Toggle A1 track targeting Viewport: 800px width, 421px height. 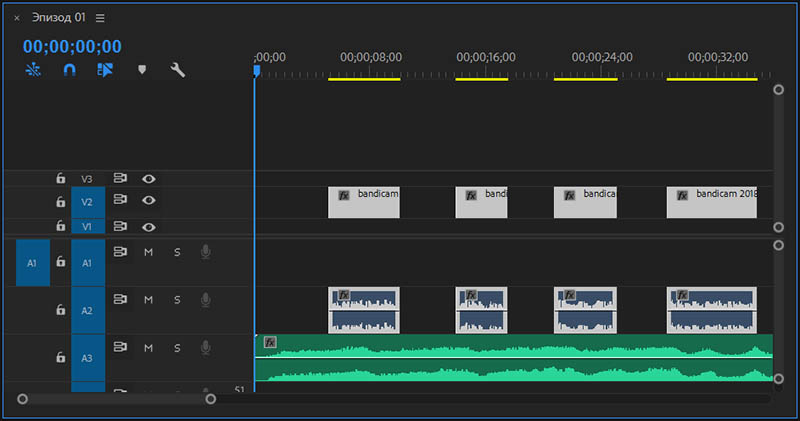[x=88, y=263]
